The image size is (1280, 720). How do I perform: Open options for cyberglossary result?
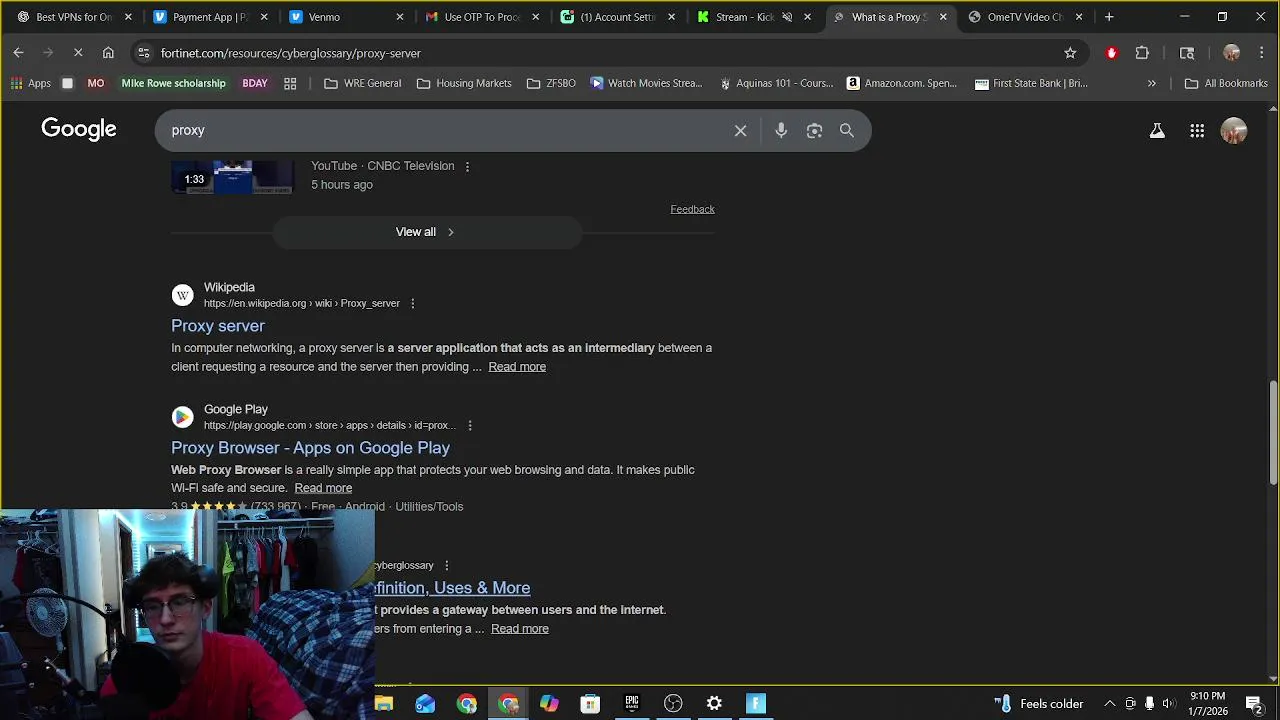coord(446,565)
